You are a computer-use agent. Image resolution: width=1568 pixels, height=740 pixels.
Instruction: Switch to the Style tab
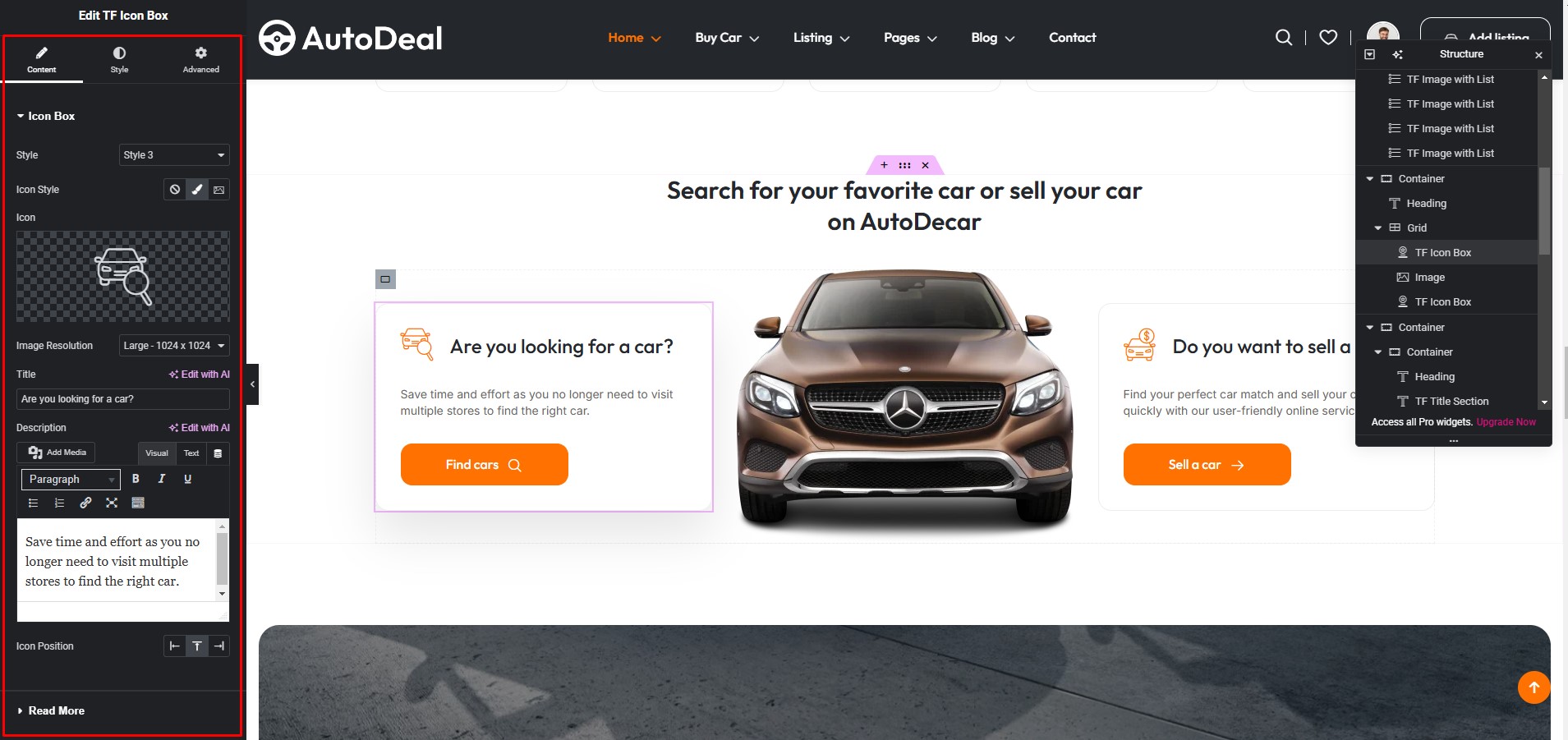(119, 60)
